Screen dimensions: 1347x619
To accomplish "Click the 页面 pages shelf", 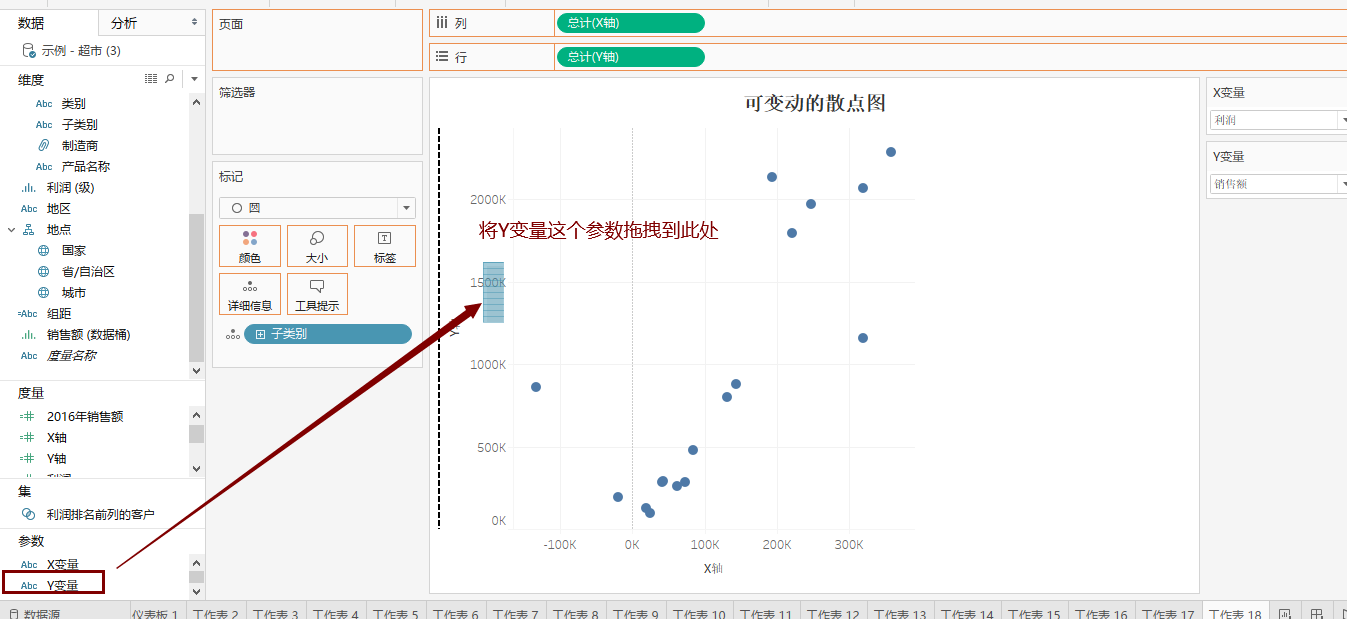I will [317, 40].
